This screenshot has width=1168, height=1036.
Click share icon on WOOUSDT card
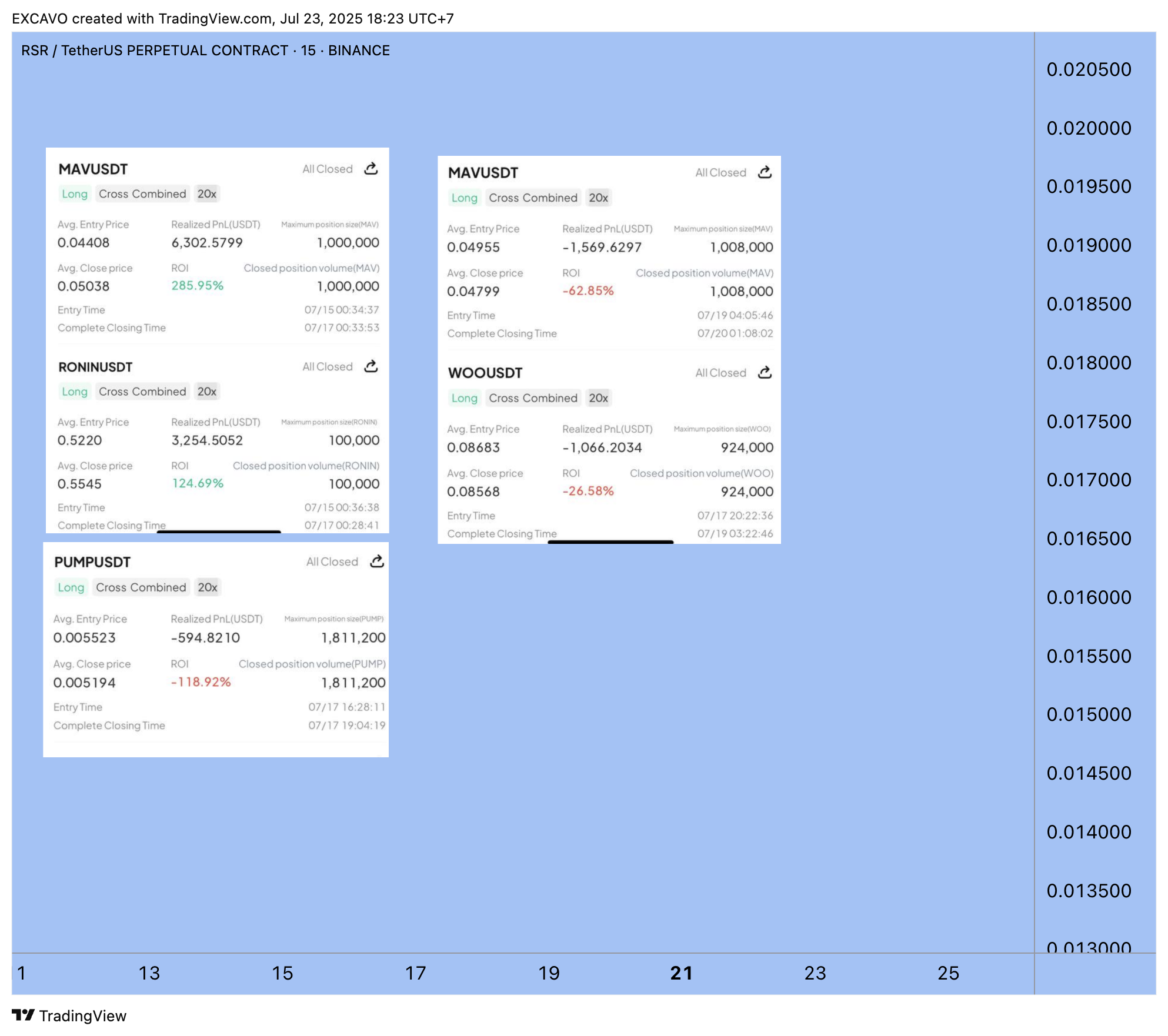pyautogui.click(x=765, y=373)
